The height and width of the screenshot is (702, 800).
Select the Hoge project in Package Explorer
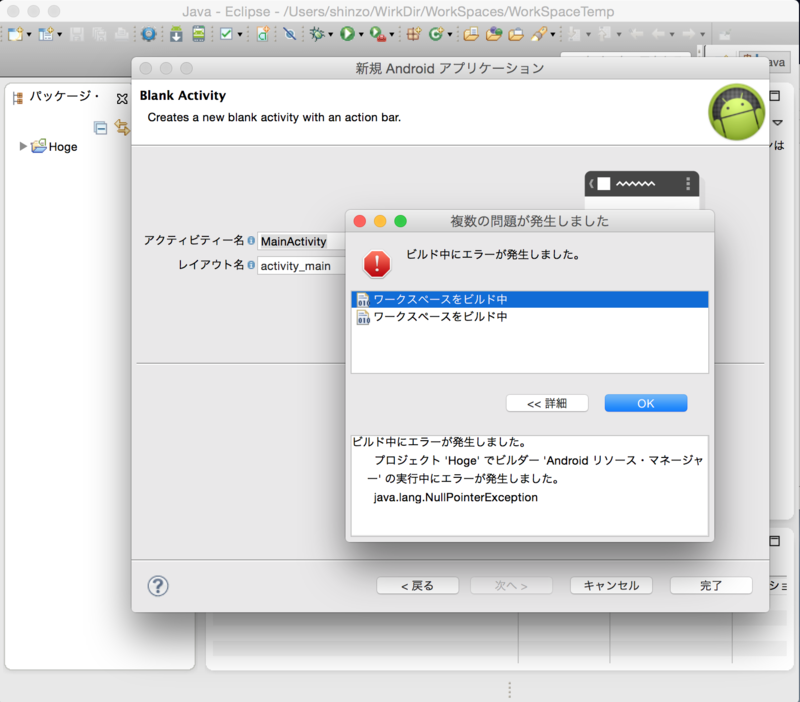click(54, 146)
